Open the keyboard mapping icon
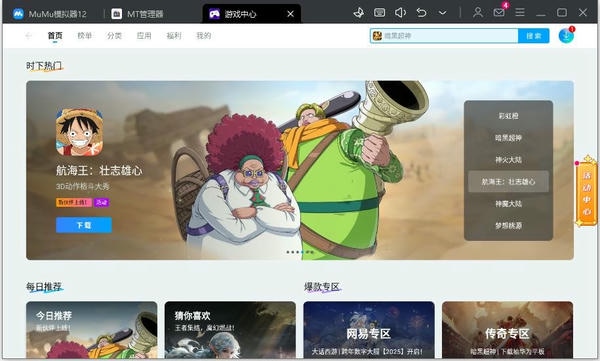600x361 pixels. tap(379, 13)
